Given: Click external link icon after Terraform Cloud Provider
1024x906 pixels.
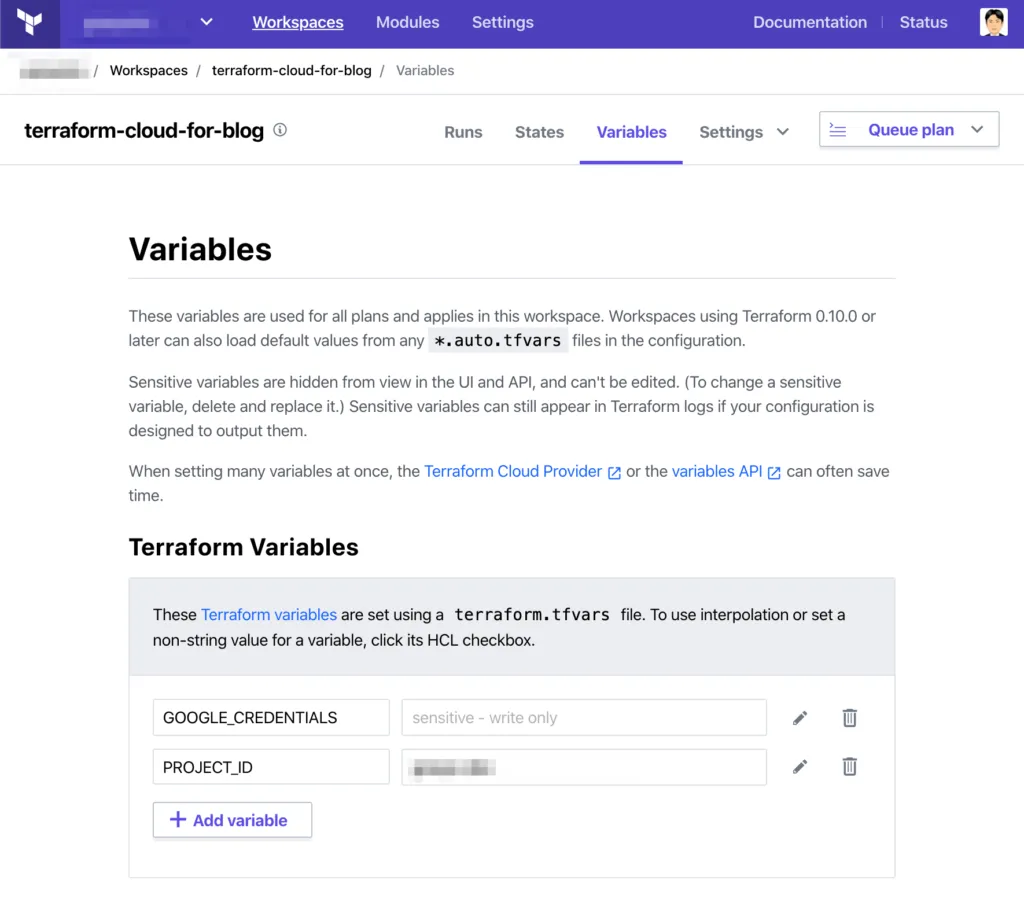Looking at the screenshot, I should [x=614, y=473].
